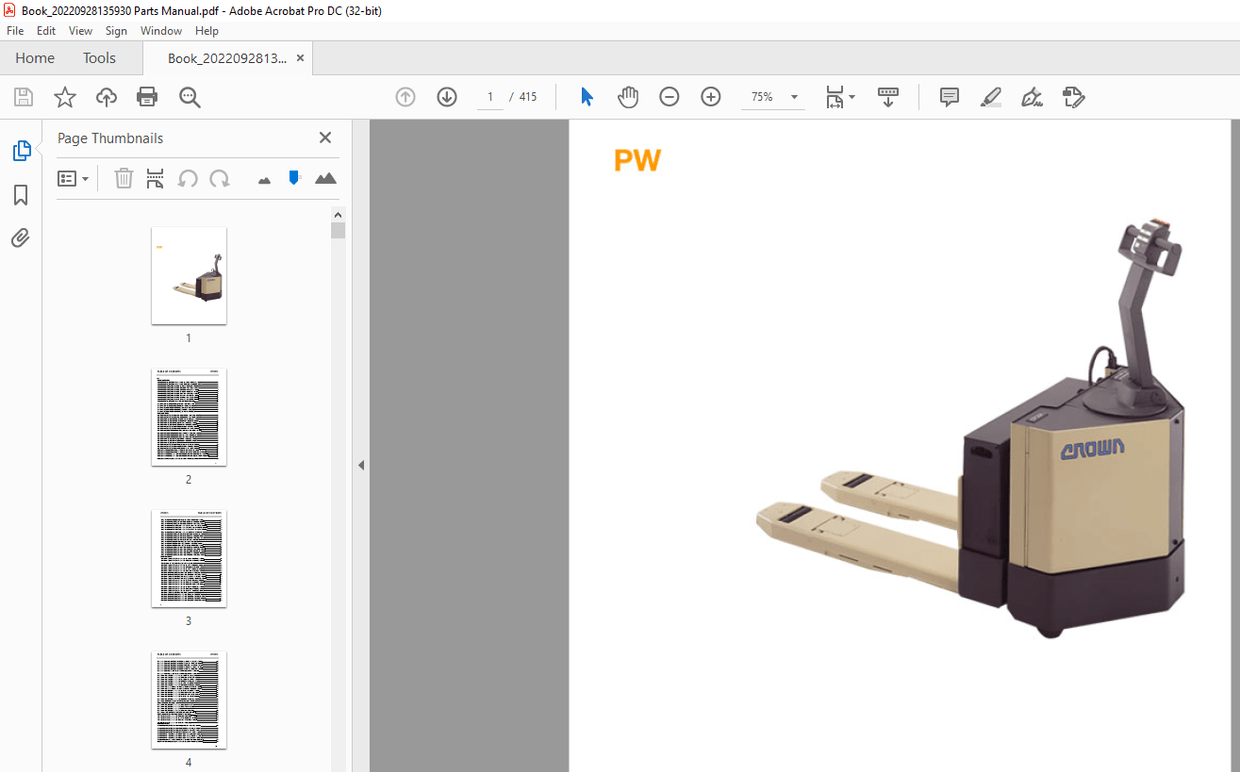Open the zoom percentage dropdown
The image size is (1240, 772).
[x=793, y=96]
